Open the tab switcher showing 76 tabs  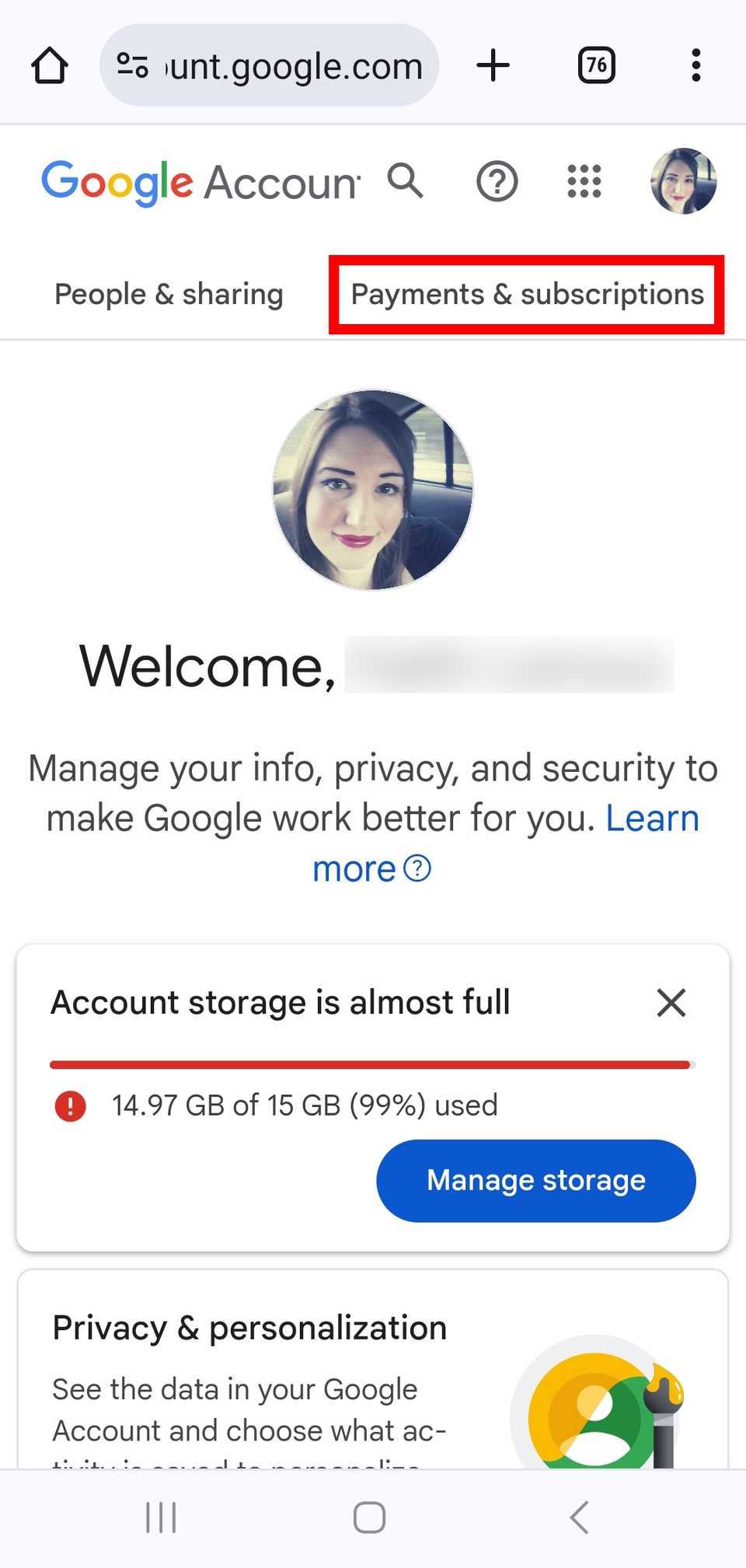coord(596,65)
